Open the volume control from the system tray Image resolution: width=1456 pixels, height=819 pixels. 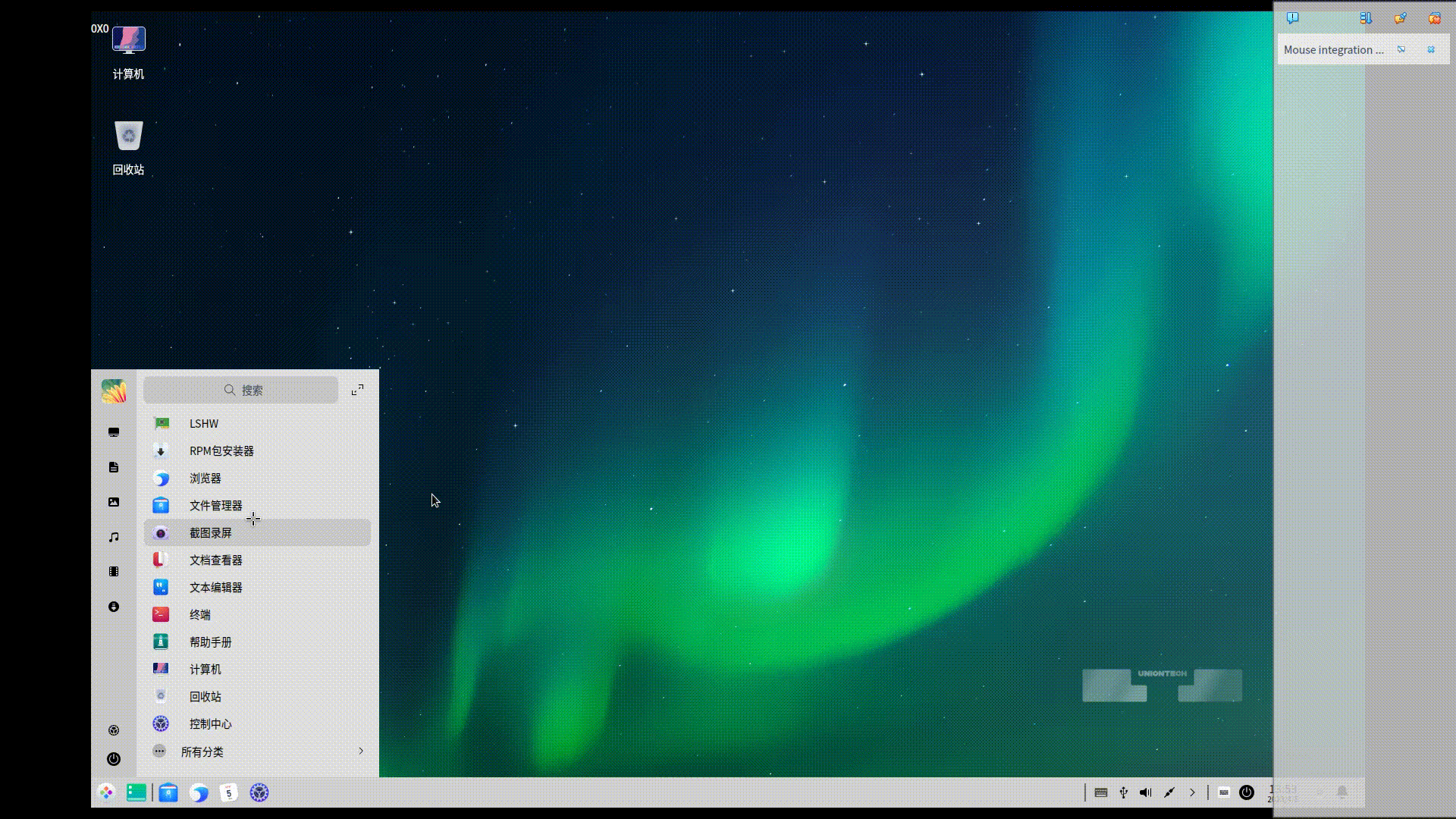click(1145, 792)
